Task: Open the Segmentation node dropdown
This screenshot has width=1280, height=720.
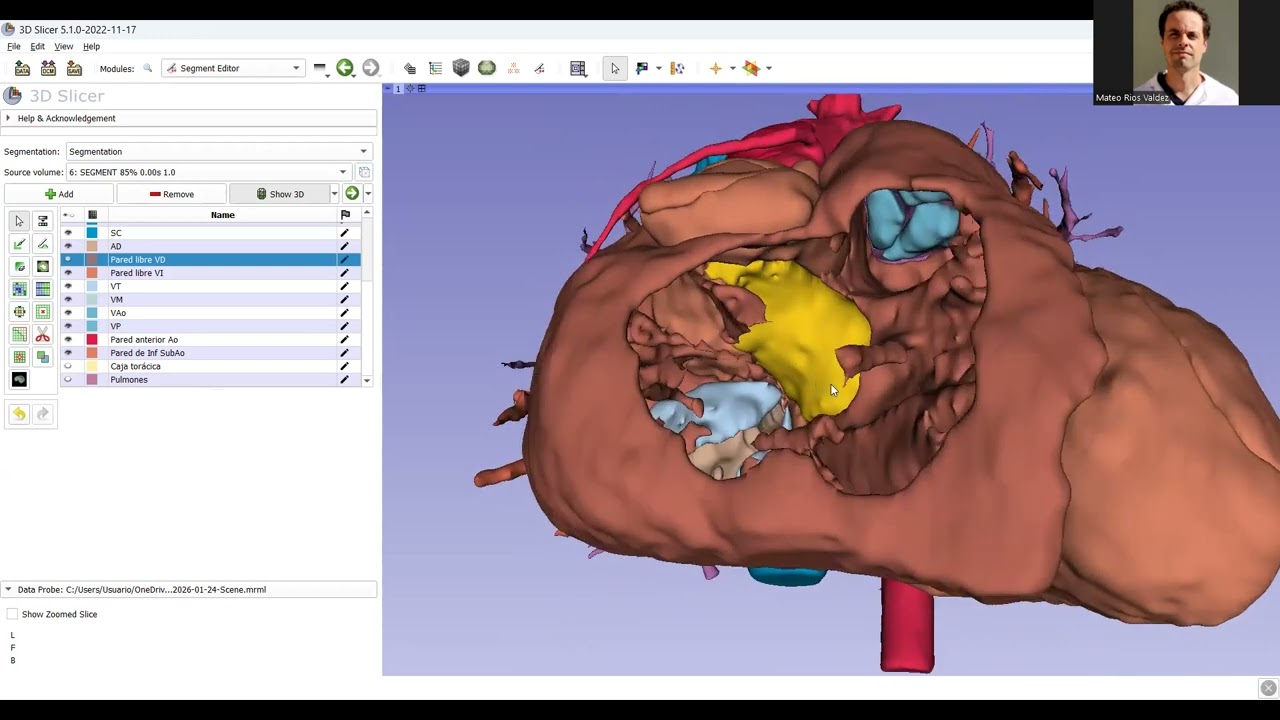Action: [x=218, y=152]
